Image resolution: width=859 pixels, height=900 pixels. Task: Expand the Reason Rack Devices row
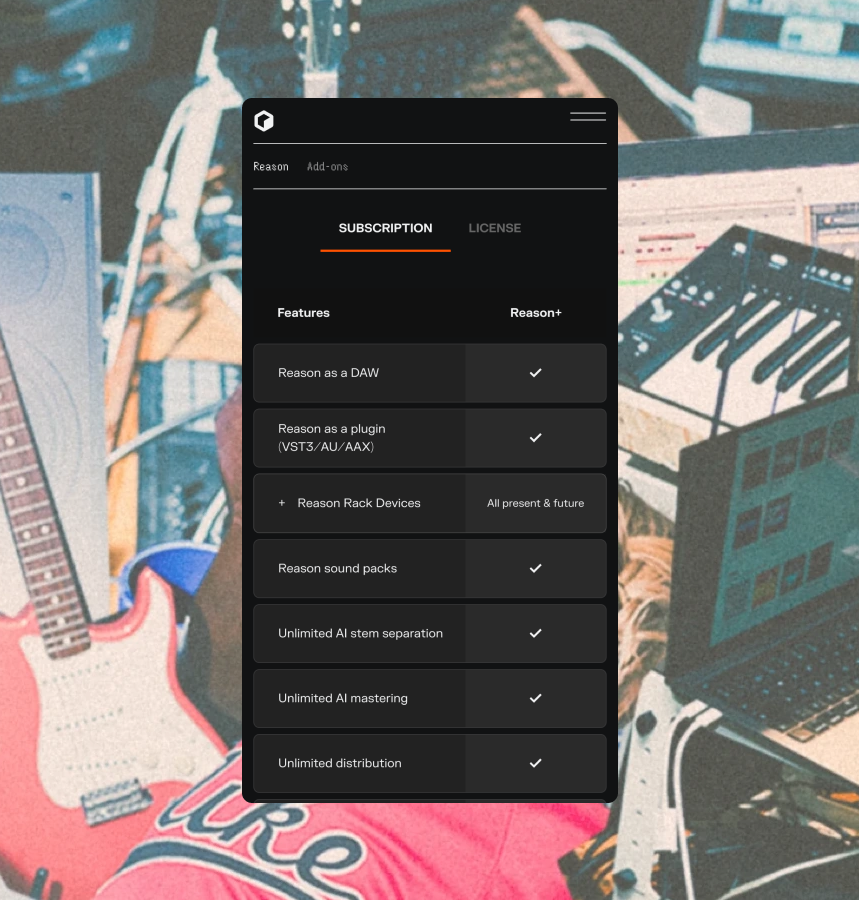pos(282,503)
